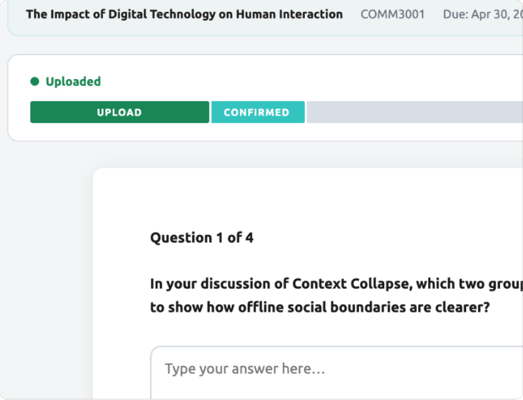This screenshot has width=523, height=400.
Task: Click the header card beside the course code
Action: (x=434, y=28)
